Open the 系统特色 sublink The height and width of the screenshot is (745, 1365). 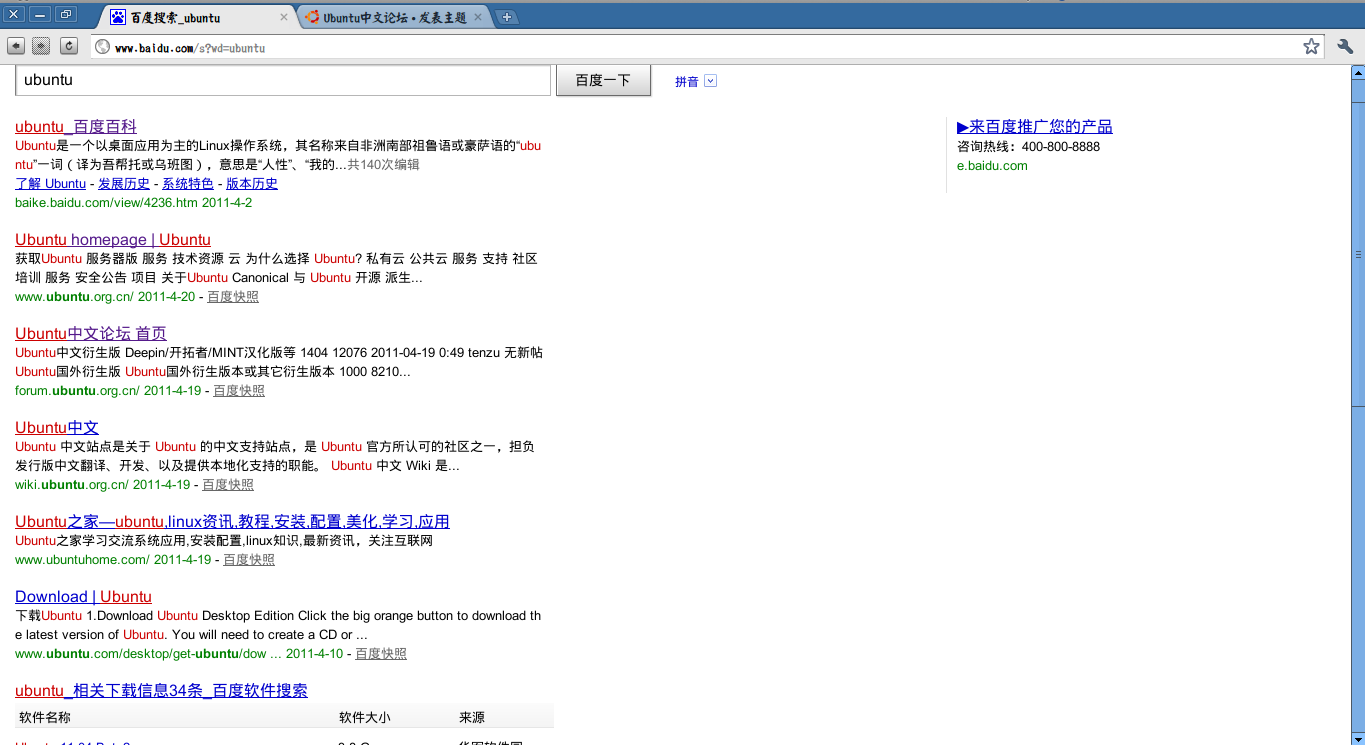(188, 184)
